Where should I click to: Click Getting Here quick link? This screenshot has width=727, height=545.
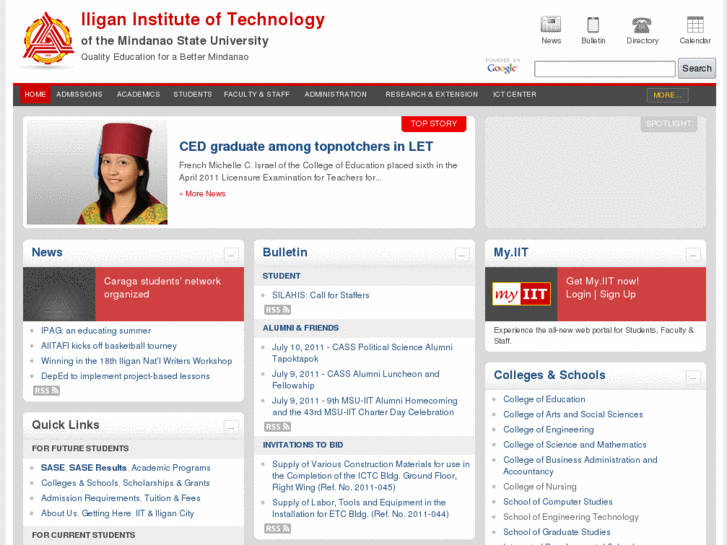click(x=106, y=513)
